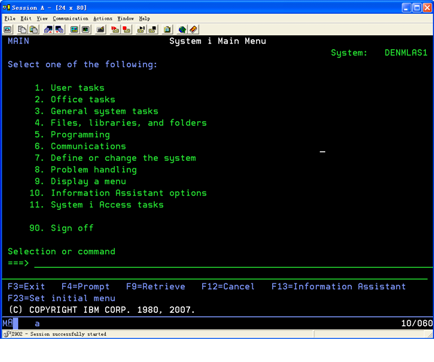Click menu option 2 Office tasks
The width and height of the screenshot is (434, 362).
(x=75, y=100)
